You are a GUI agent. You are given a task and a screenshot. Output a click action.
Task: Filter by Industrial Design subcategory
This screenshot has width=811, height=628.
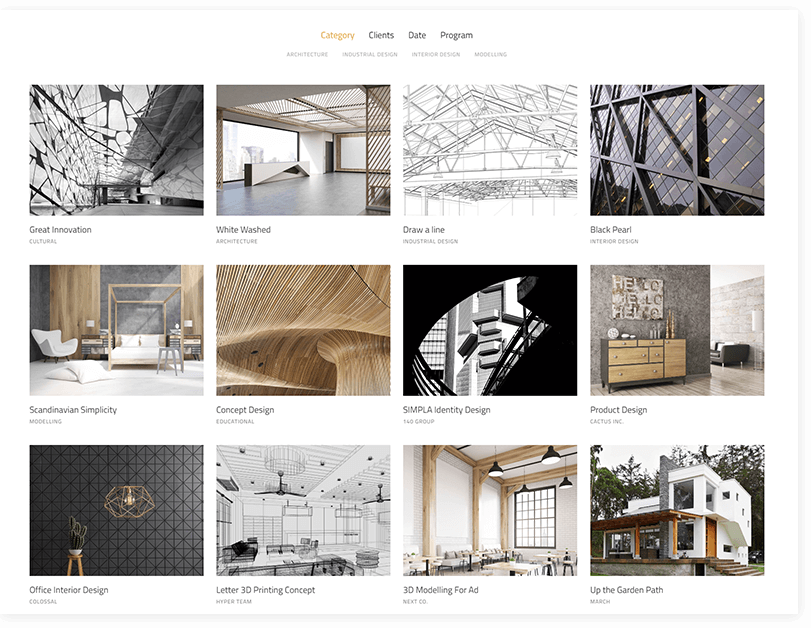(x=369, y=54)
